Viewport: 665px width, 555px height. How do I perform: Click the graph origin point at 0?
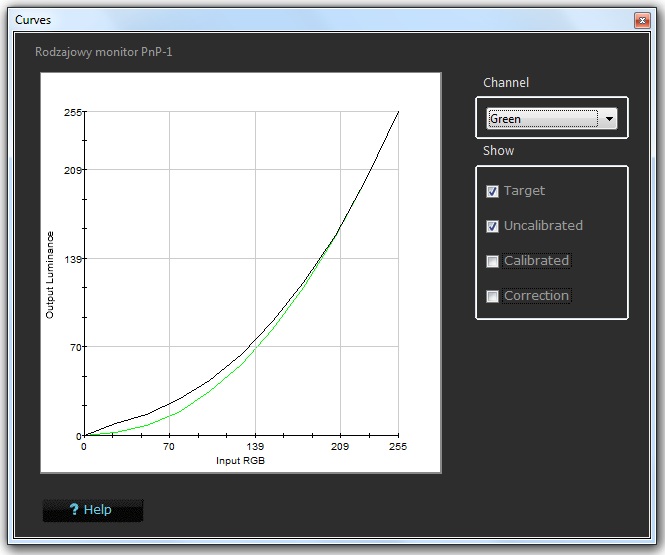[x=85, y=436]
